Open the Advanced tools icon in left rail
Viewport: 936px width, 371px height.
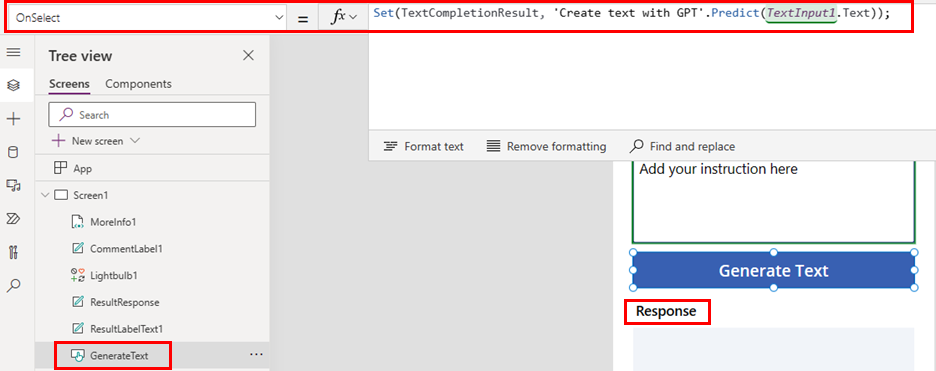coord(13,252)
